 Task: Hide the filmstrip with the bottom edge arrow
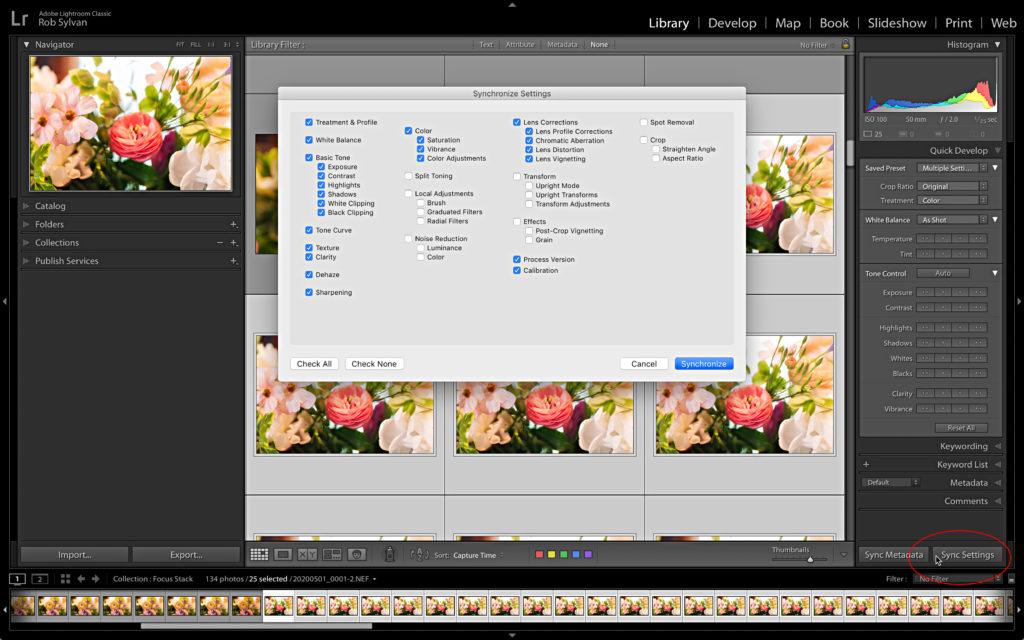point(512,635)
